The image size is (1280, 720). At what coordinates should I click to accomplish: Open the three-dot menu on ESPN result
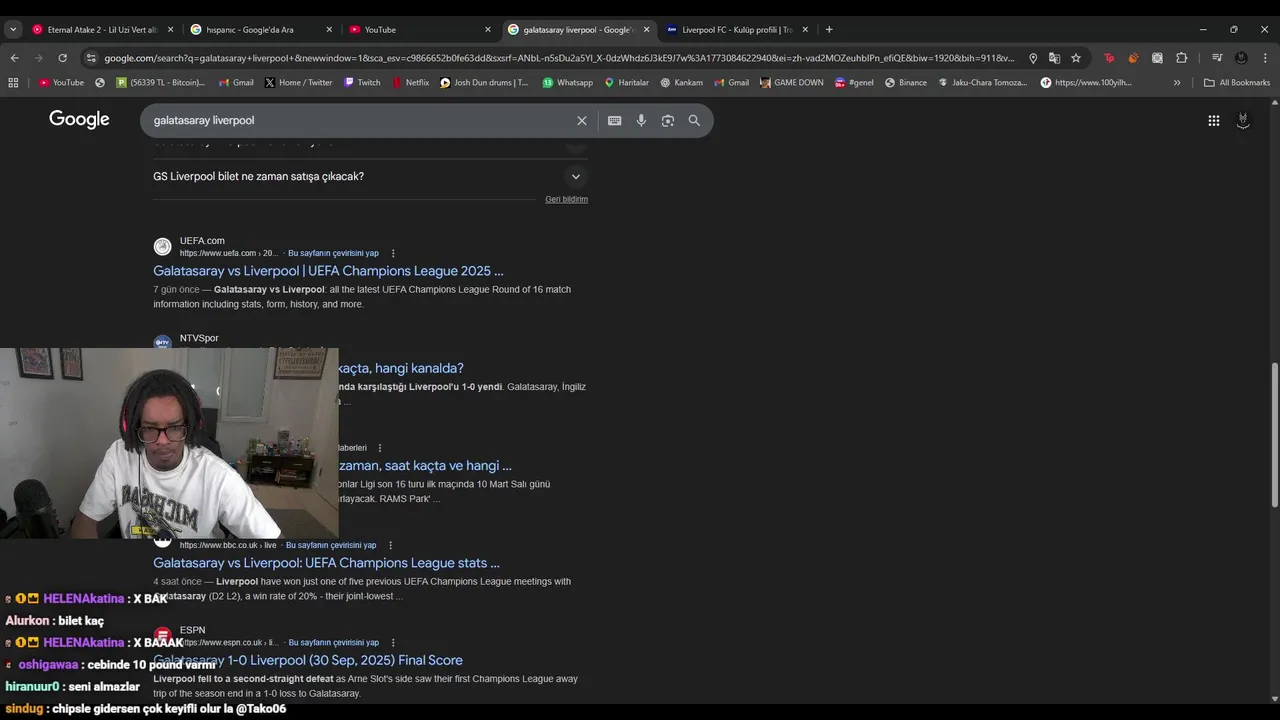pos(393,642)
